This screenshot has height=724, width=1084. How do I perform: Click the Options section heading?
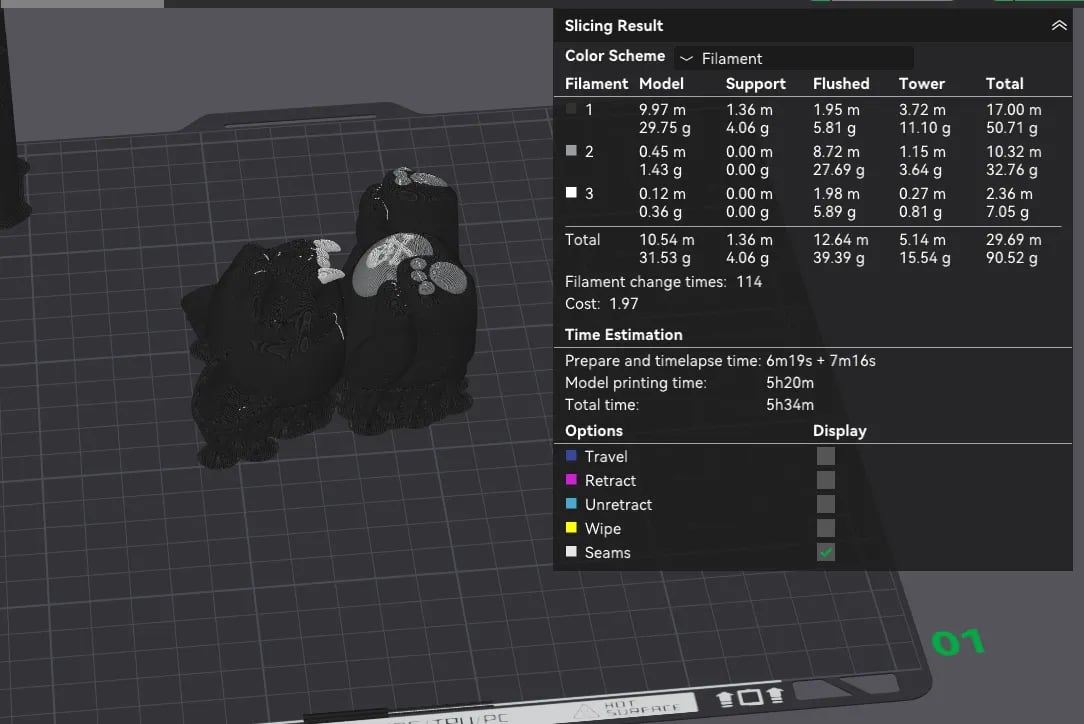(593, 431)
